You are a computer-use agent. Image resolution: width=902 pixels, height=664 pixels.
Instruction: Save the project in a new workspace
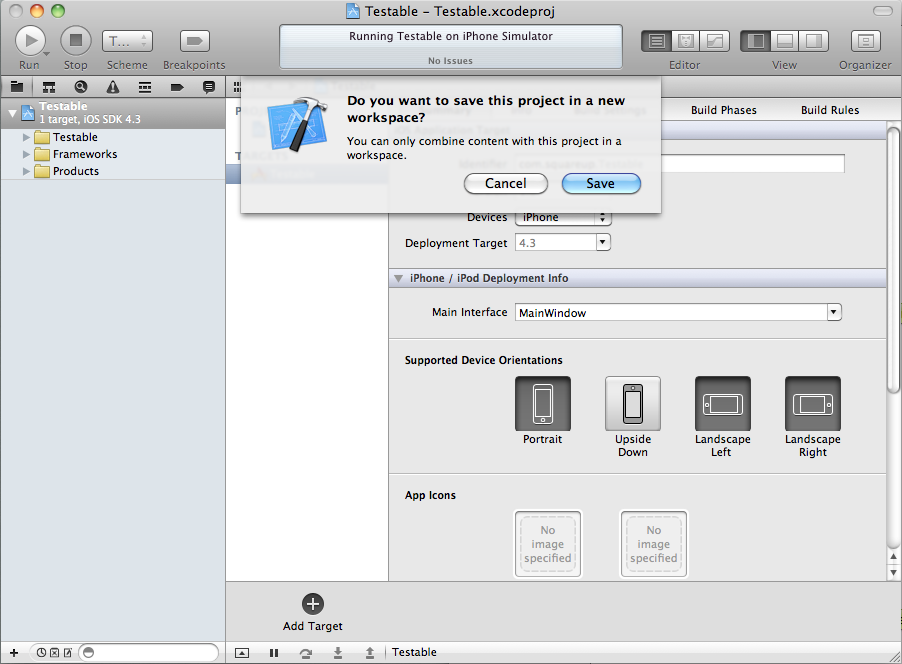click(x=600, y=183)
